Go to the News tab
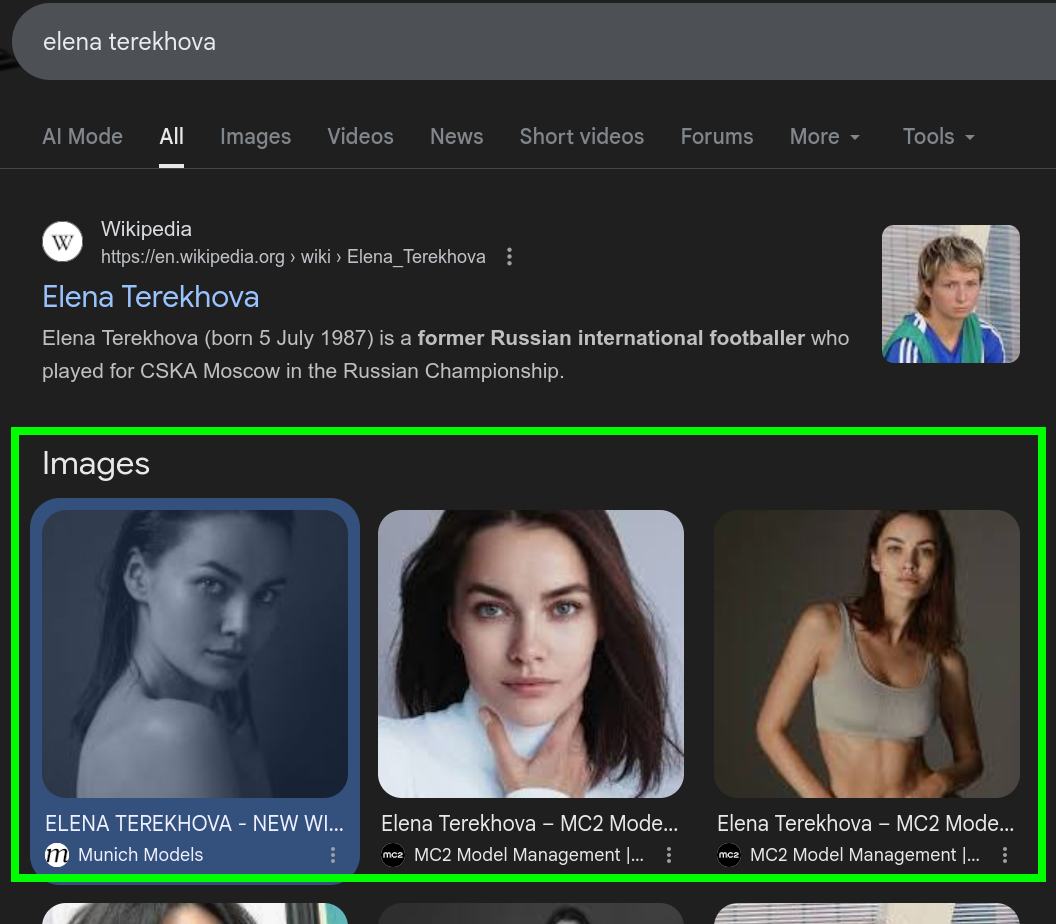1056x924 pixels. pos(456,137)
